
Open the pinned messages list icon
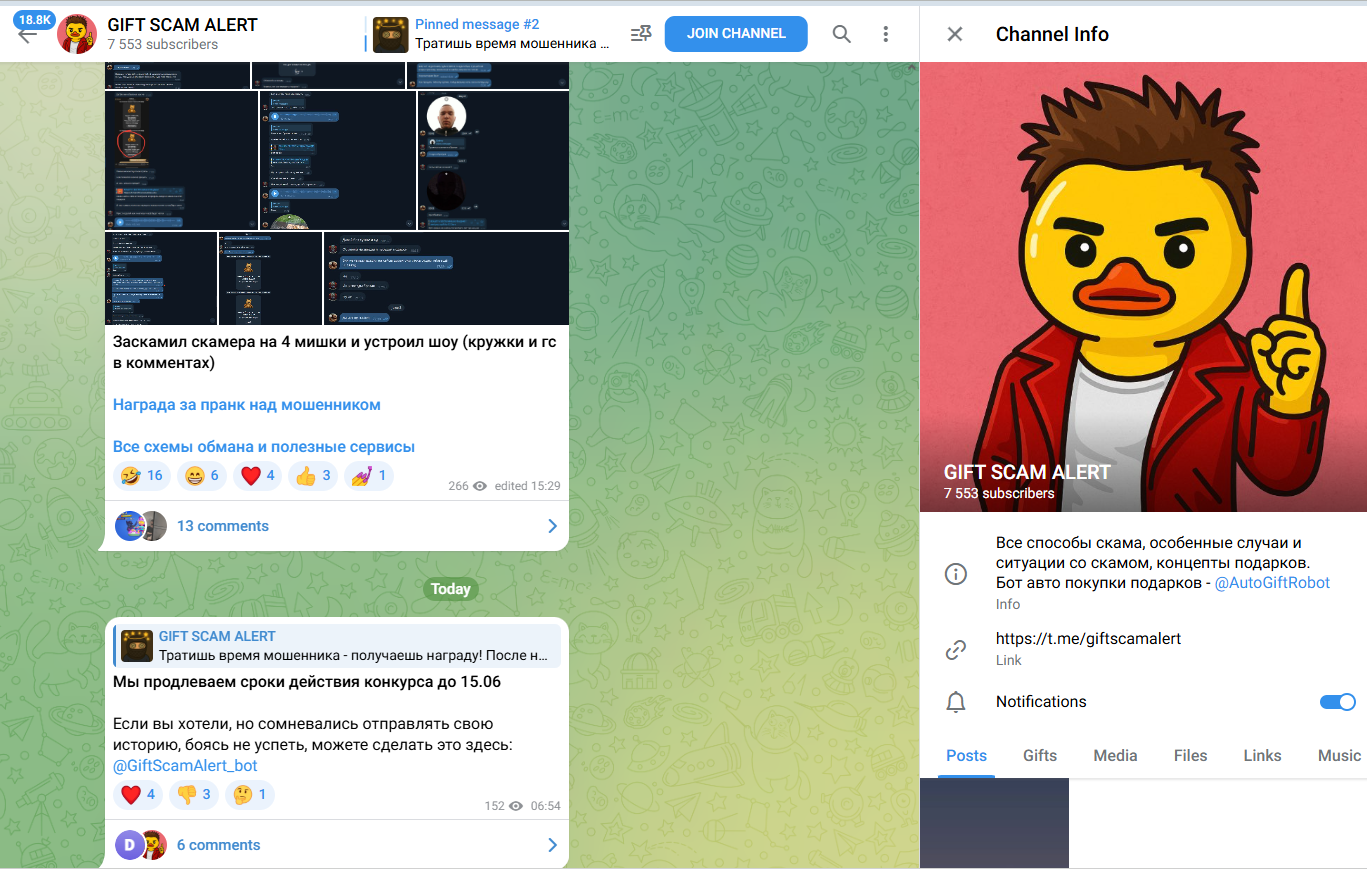641,34
